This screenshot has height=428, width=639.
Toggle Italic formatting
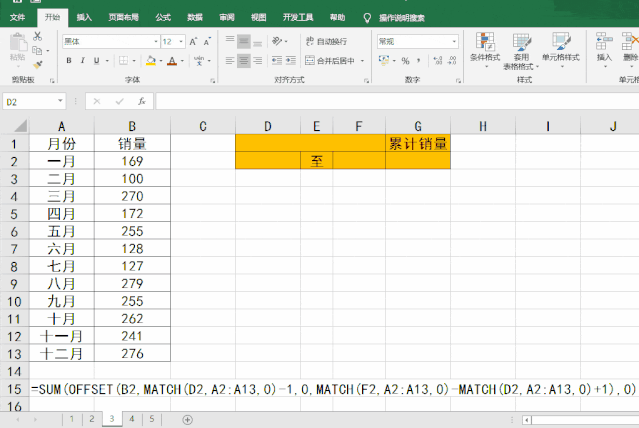tap(83, 60)
